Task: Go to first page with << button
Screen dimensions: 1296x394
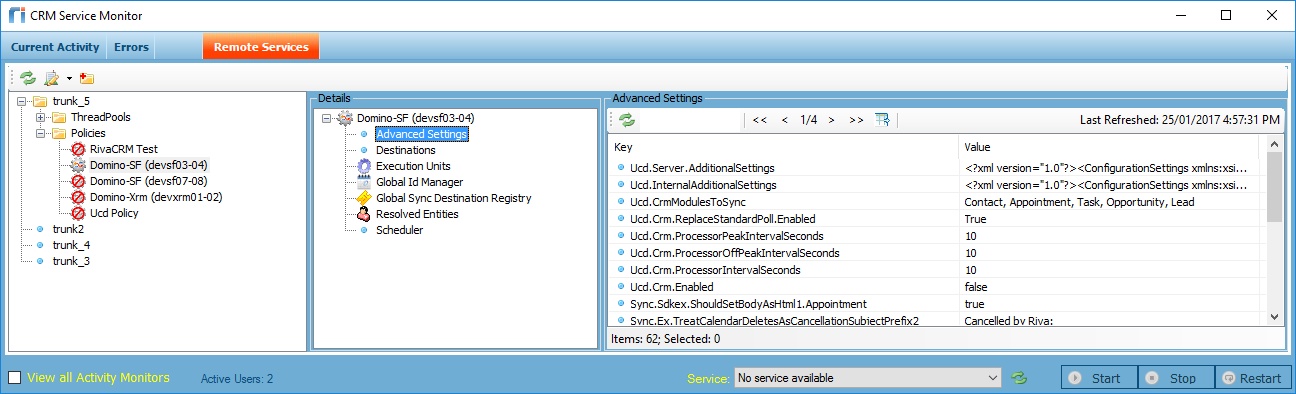Action: click(x=759, y=120)
